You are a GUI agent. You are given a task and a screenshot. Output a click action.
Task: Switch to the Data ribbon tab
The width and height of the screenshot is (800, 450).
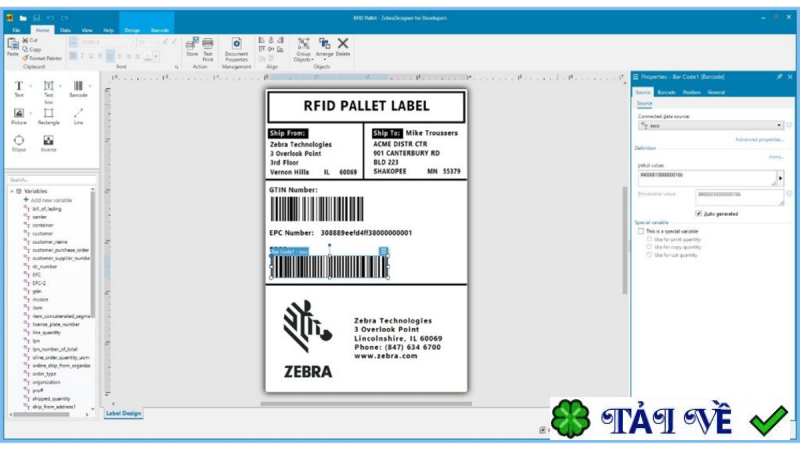(x=65, y=30)
